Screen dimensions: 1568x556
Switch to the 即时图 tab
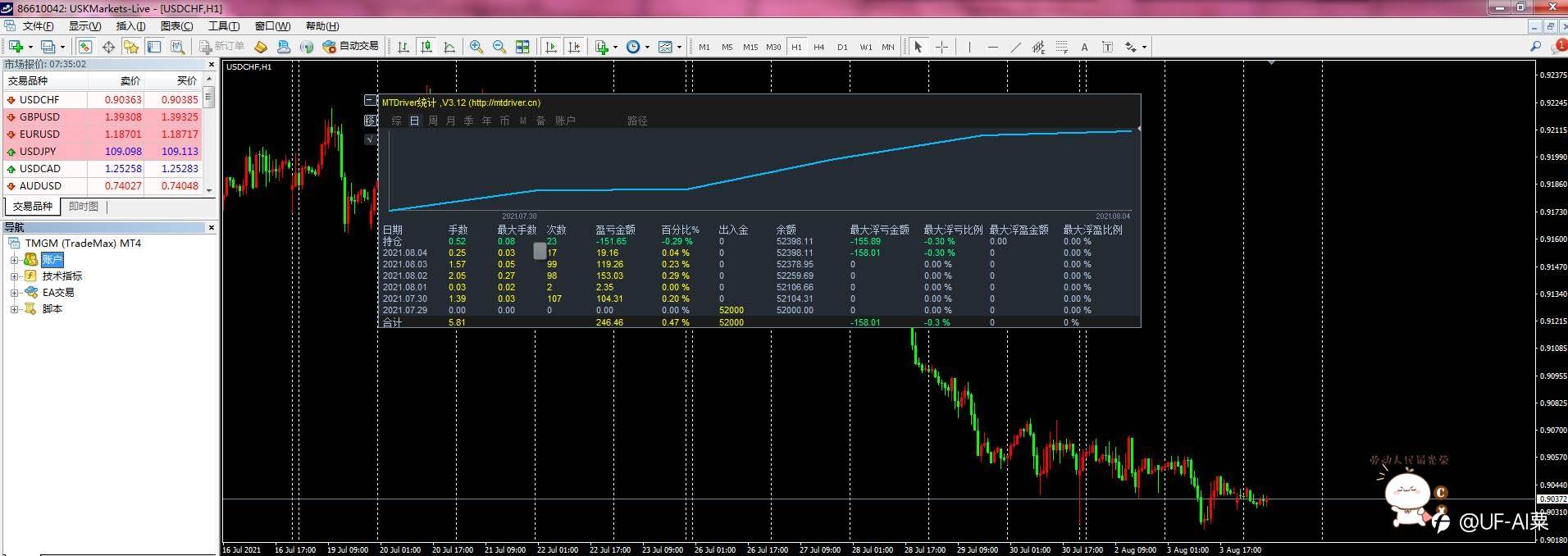83,207
